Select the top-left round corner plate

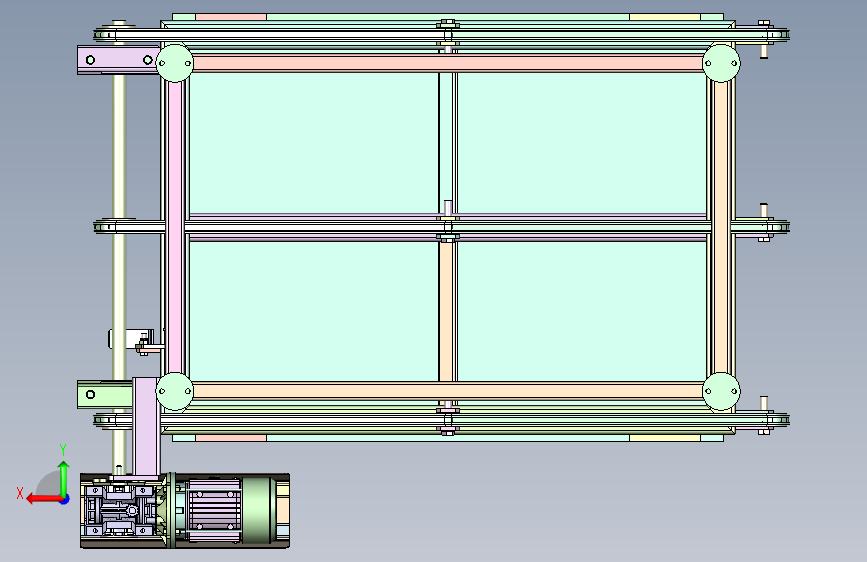[x=175, y=63]
